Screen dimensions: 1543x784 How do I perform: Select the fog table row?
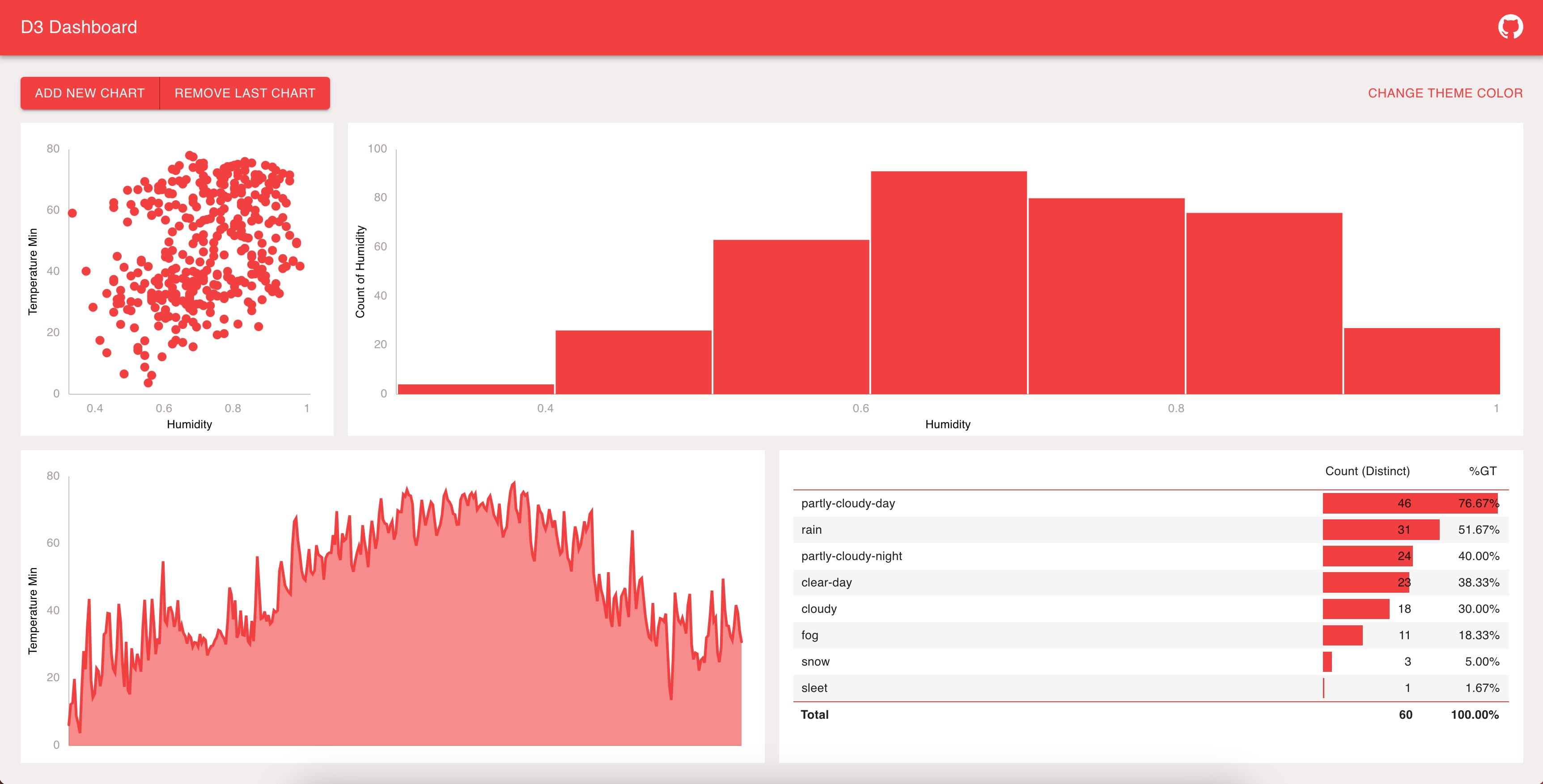tap(809, 635)
